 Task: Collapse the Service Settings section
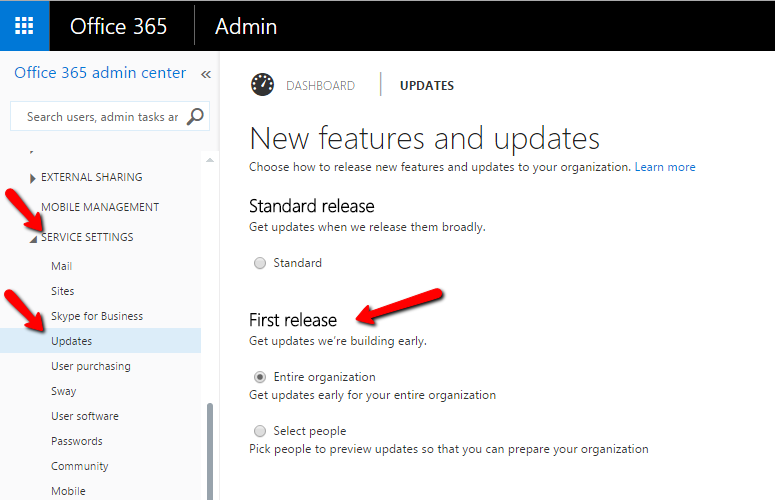pyautogui.click(x=34, y=239)
